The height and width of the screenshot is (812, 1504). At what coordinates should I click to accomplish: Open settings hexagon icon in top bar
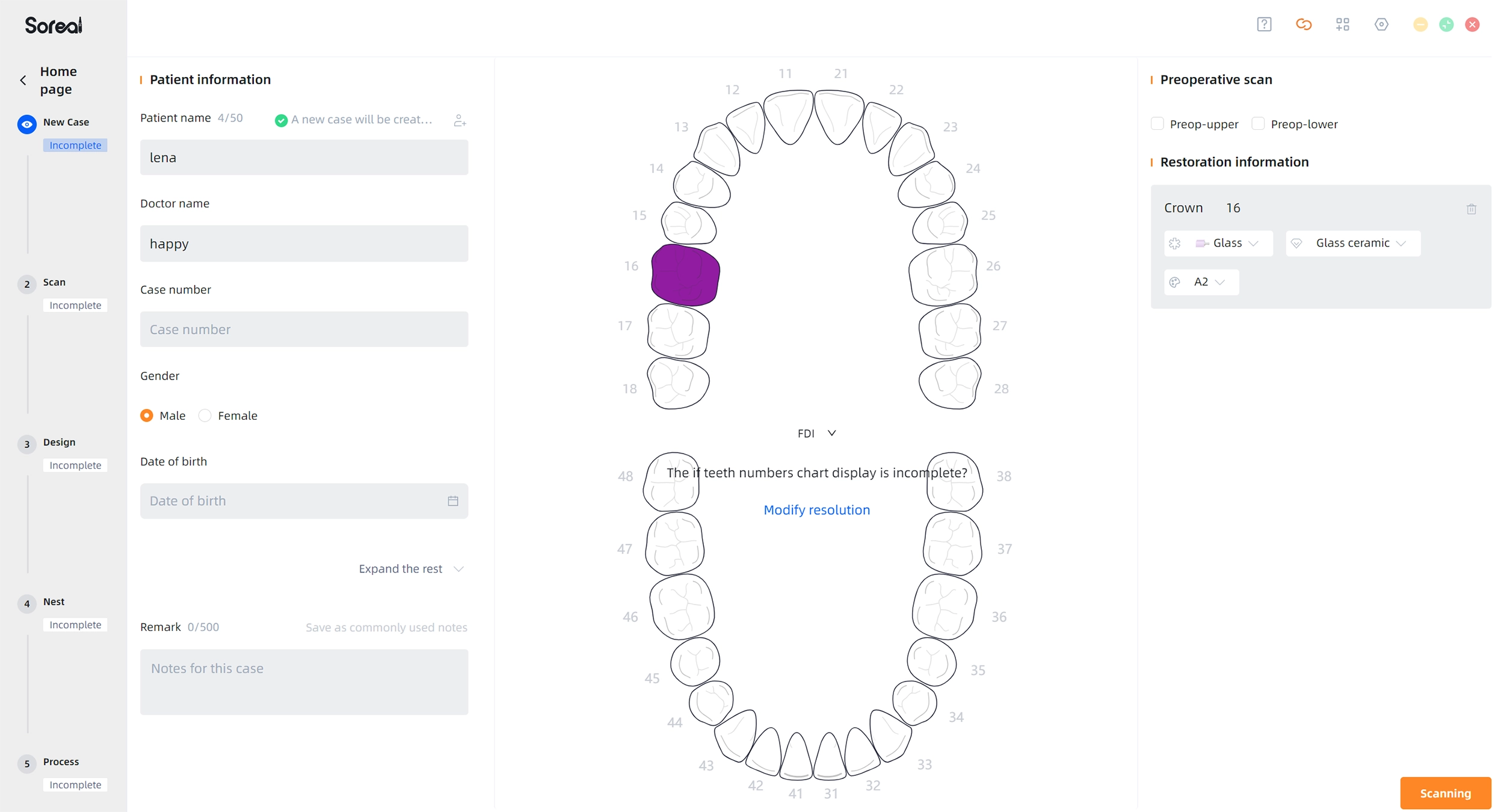pos(1381,25)
